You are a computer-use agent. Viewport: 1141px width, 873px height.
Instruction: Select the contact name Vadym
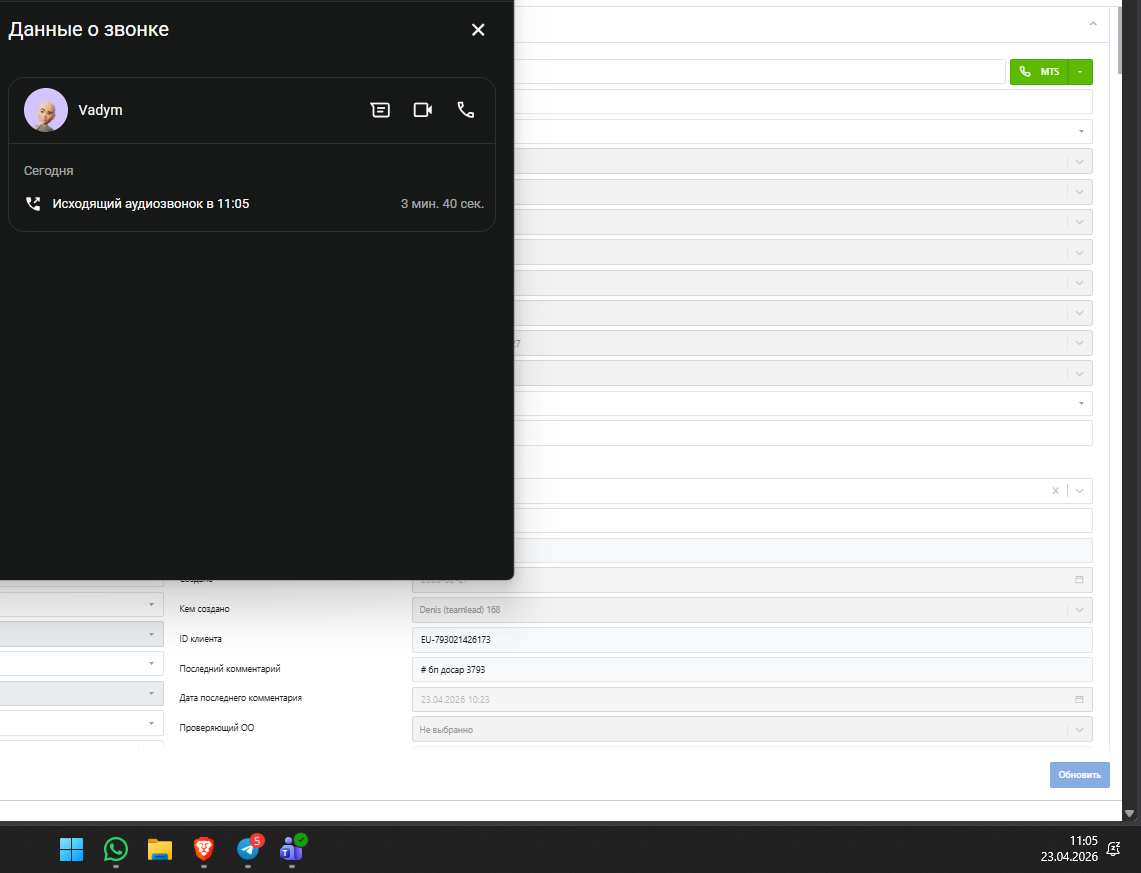100,110
